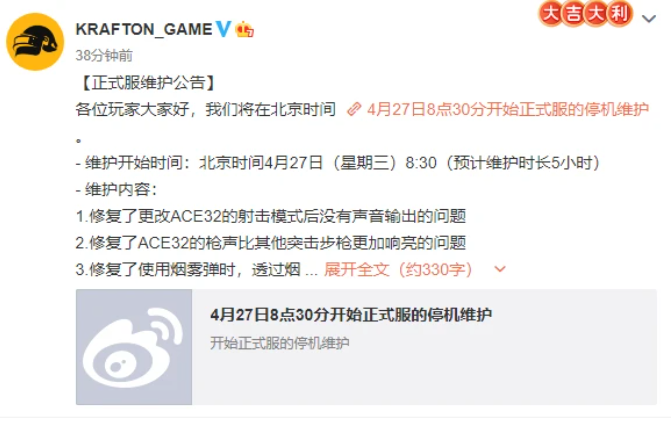Open the KRAFTON_GAME username profile

(x=144, y=29)
